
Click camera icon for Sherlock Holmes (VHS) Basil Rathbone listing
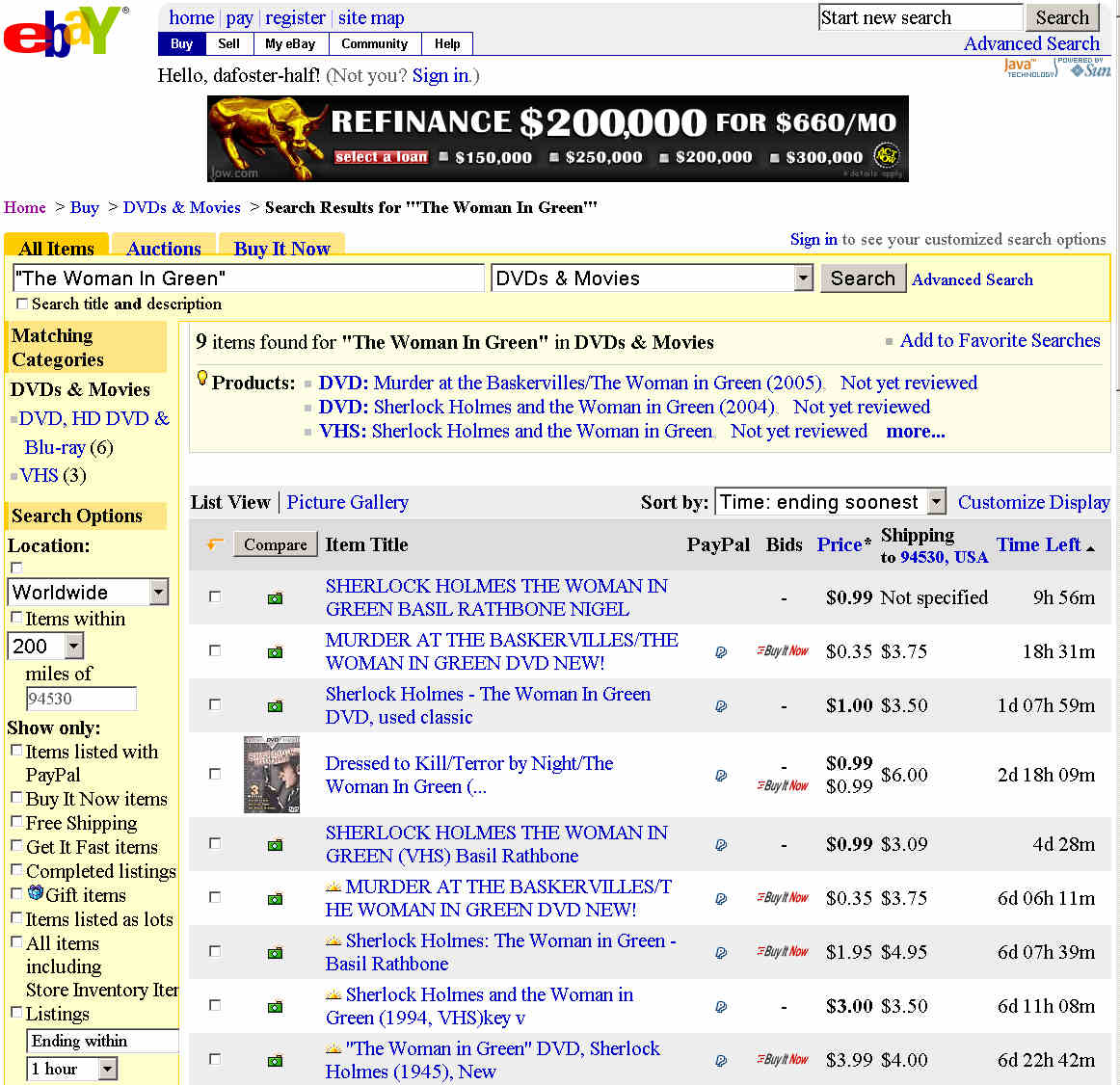tap(275, 845)
